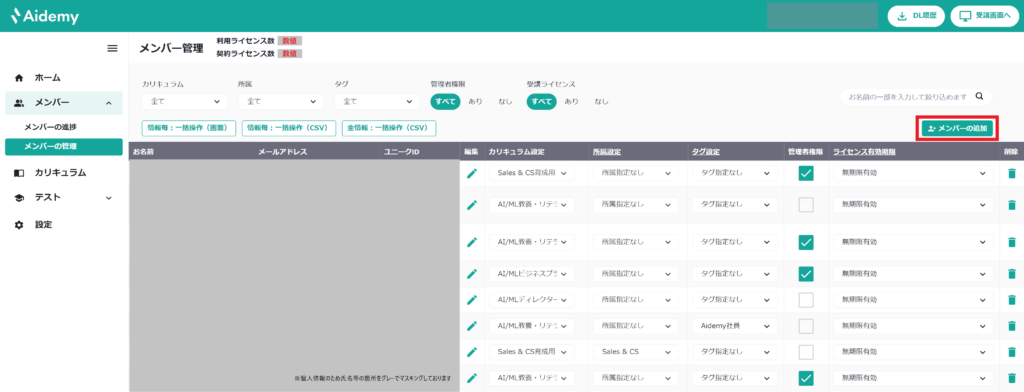1024x392 pixels.
Task: Click the magnifier icon in the name search
Action: pyautogui.click(x=979, y=97)
